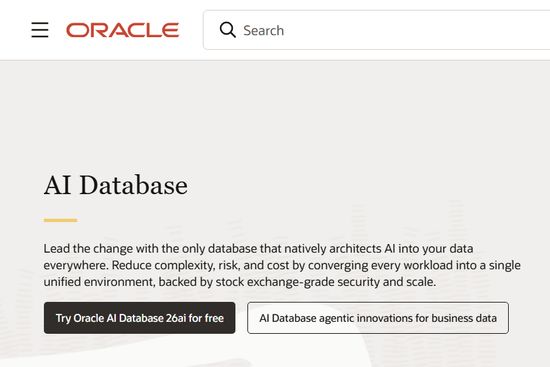550x367 pixels.
Task: Select the outlined 'agentic innovations' button
Action: 378,318
